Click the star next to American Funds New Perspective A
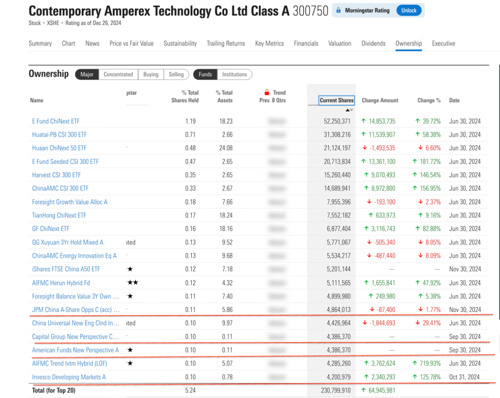This screenshot has height=398, width=500. click(x=130, y=350)
